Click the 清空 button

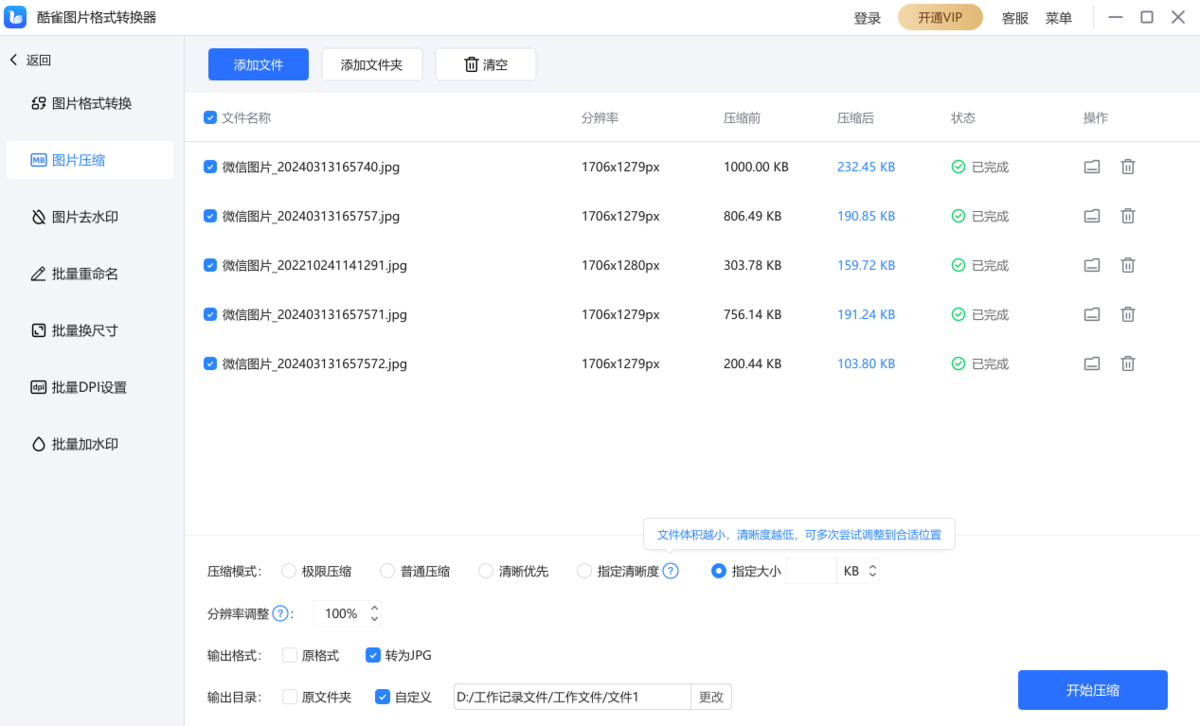click(486, 64)
